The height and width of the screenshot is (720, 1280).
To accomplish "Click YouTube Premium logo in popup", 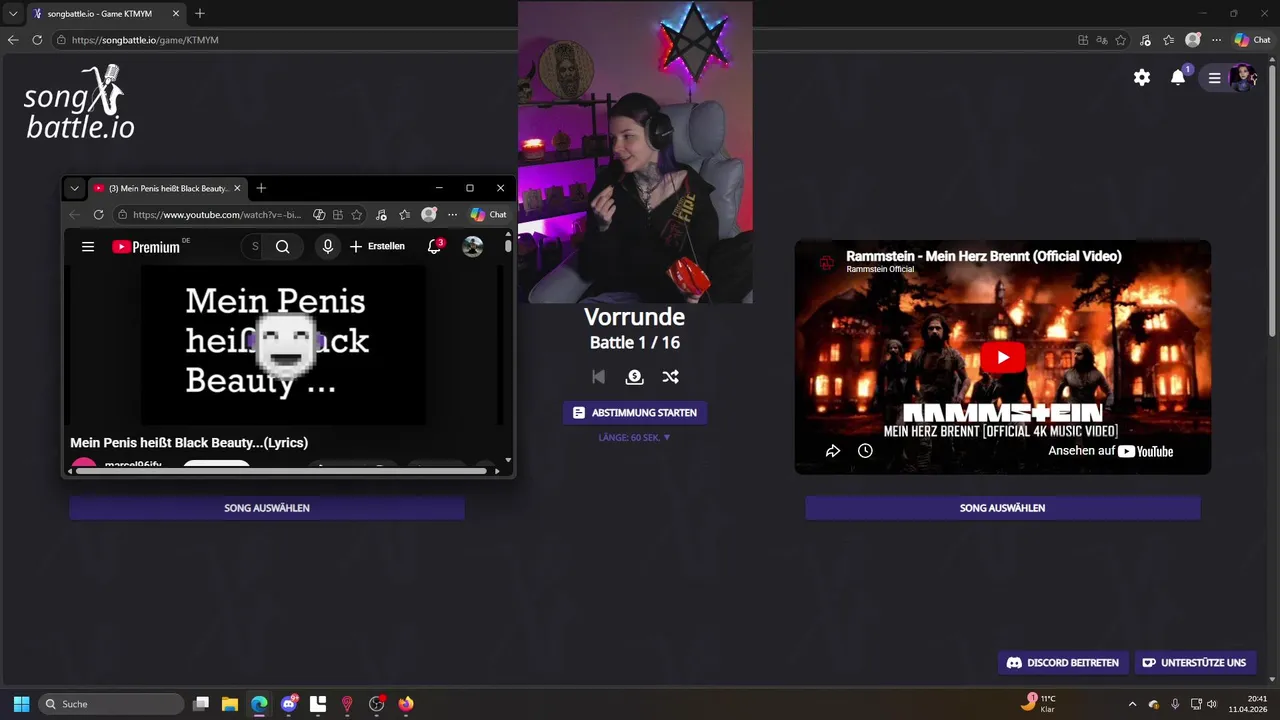I will tap(146, 246).
